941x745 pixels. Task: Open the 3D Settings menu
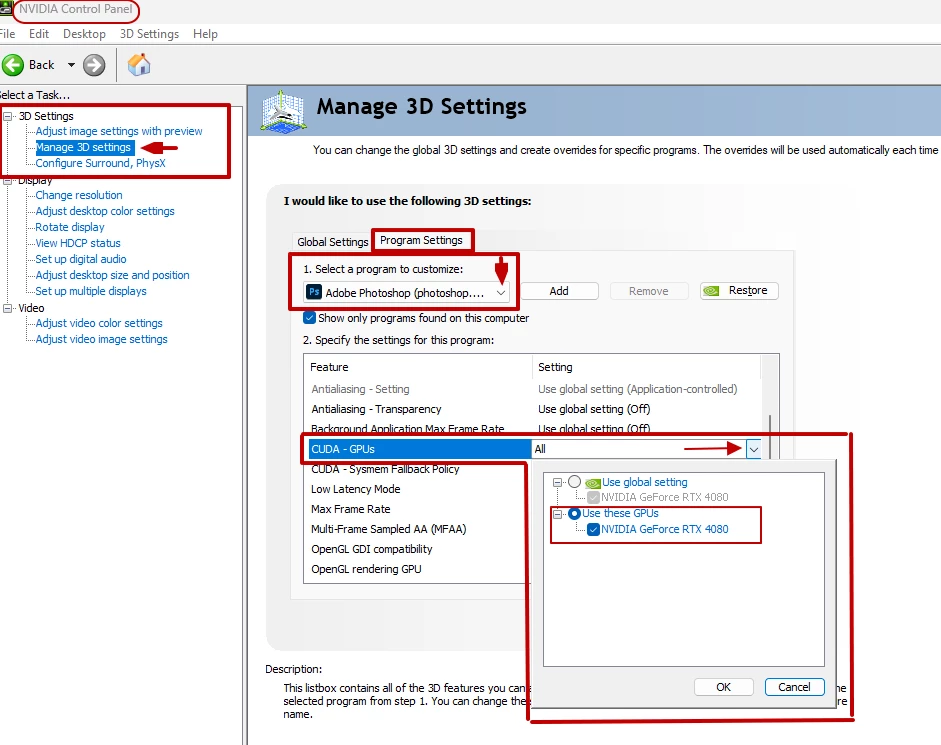tap(149, 34)
